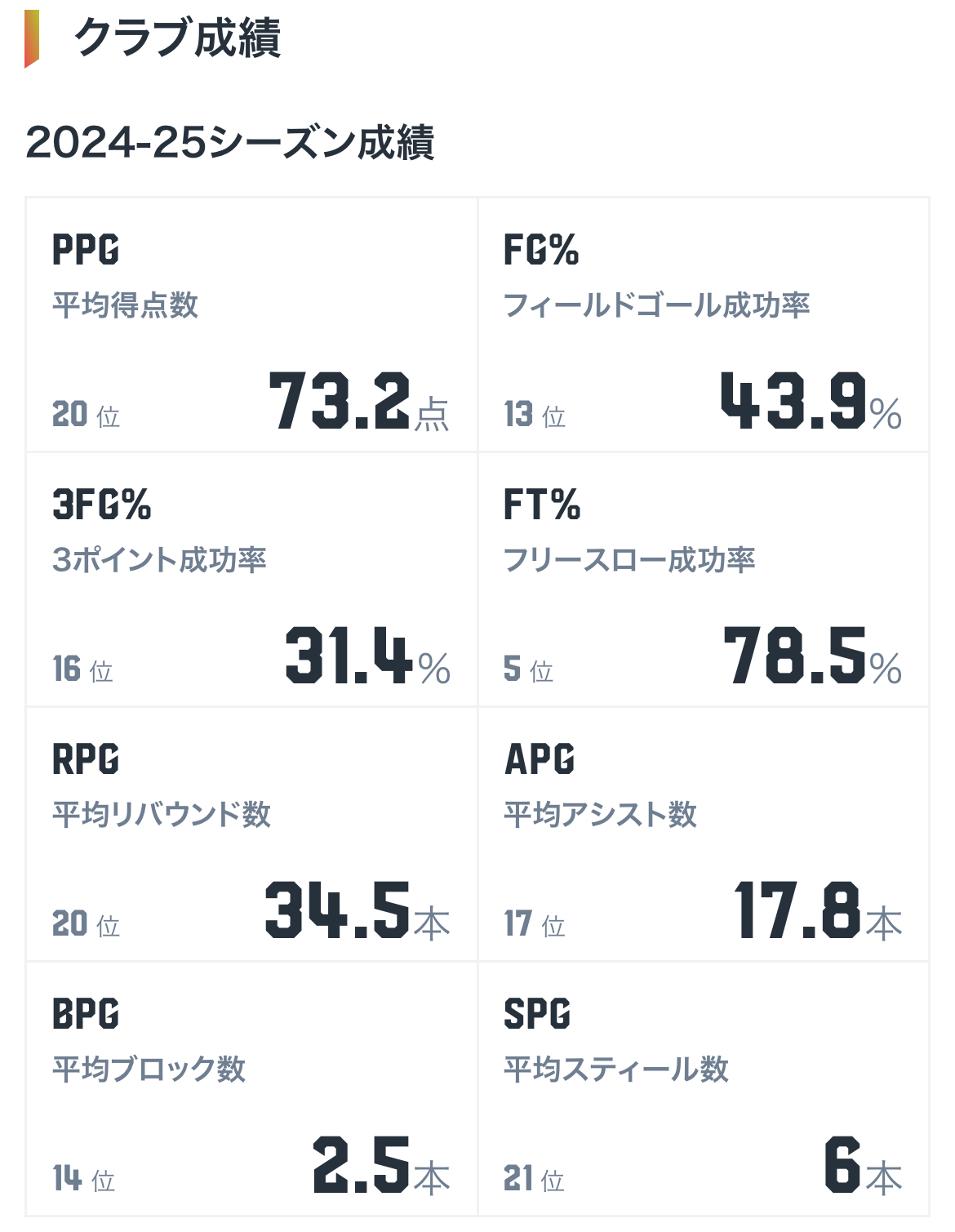Open the FT% フリースロー成功率 card
Screen dimensions: 955x1232
pos(704,580)
